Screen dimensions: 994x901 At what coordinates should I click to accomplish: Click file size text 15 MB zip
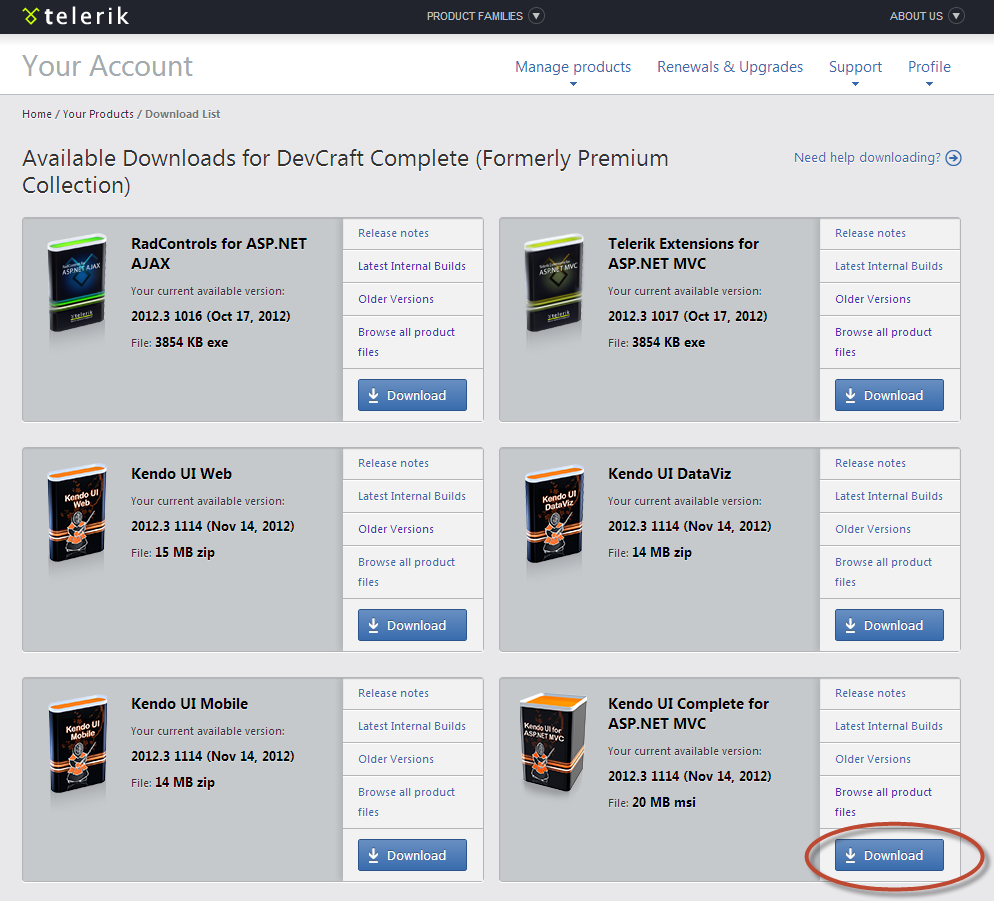point(185,553)
